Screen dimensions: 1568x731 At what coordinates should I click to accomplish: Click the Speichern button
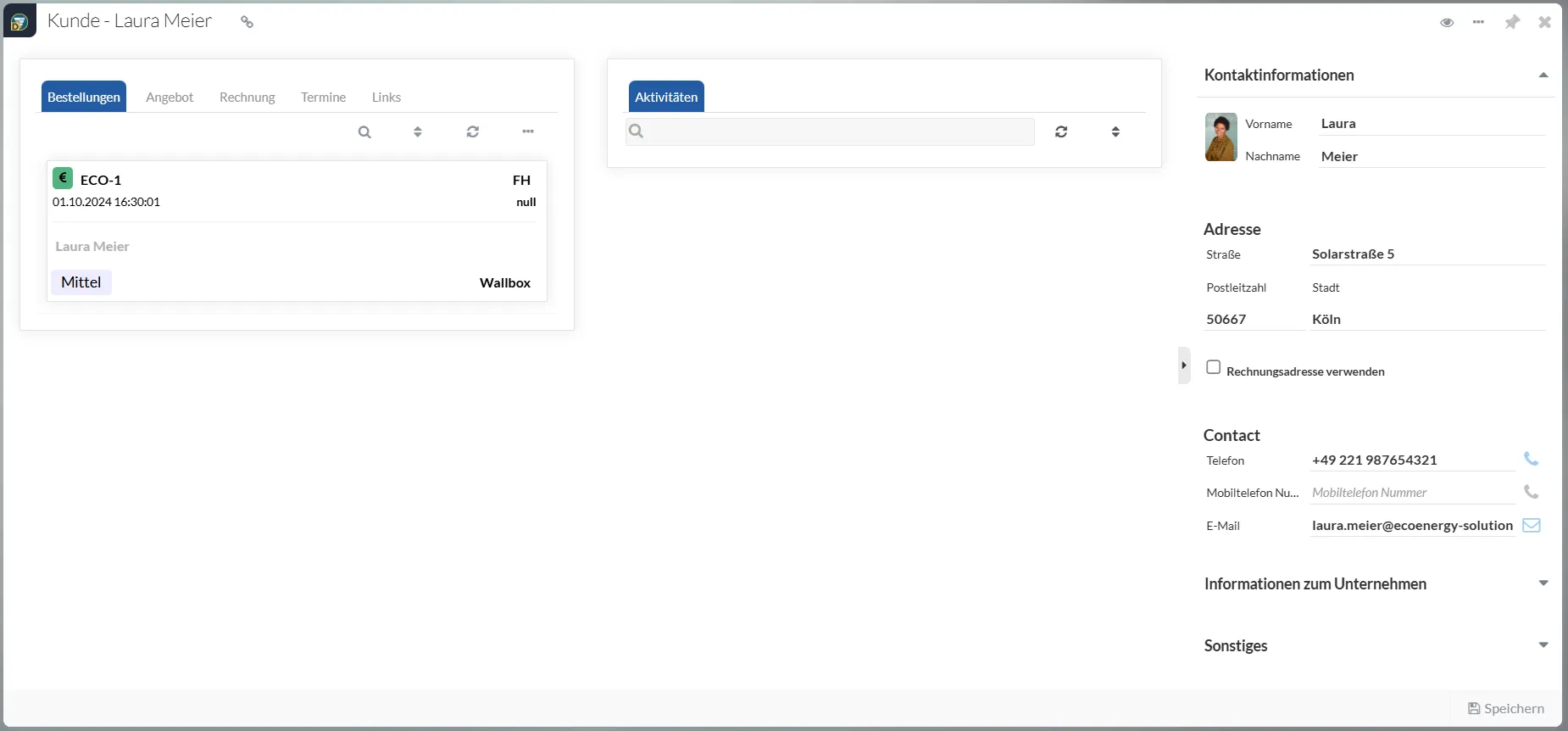click(x=1505, y=708)
